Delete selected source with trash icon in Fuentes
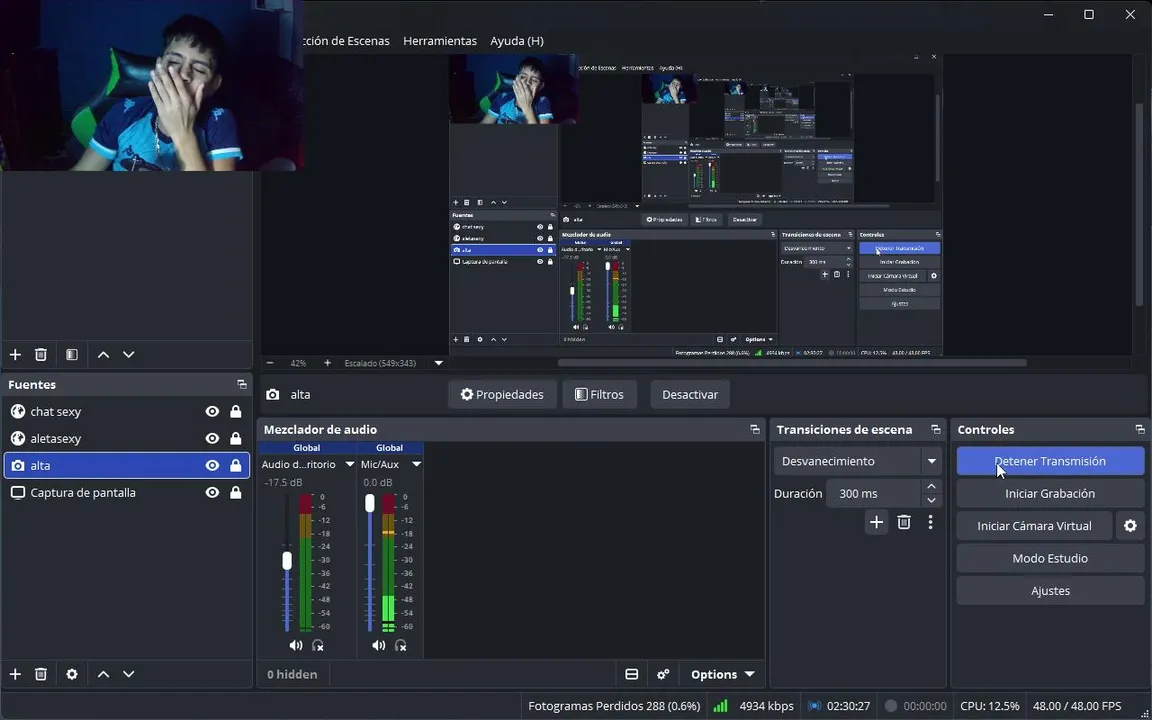This screenshot has width=1152, height=720. coord(41,674)
